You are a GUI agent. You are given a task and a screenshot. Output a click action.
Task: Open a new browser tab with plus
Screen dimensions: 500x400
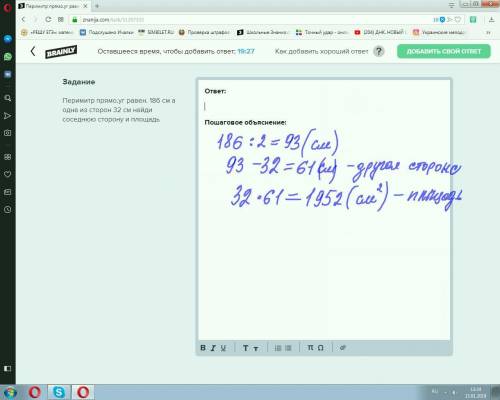point(97,6)
